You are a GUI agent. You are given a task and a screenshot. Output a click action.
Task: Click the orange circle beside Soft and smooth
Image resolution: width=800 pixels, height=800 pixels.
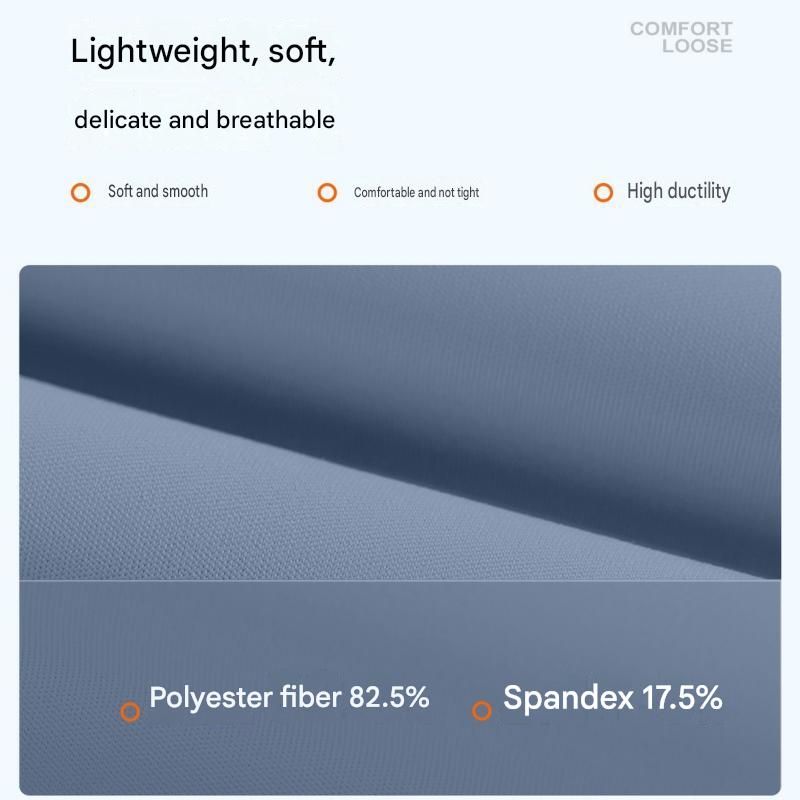pyautogui.click(x=81, y=192)
